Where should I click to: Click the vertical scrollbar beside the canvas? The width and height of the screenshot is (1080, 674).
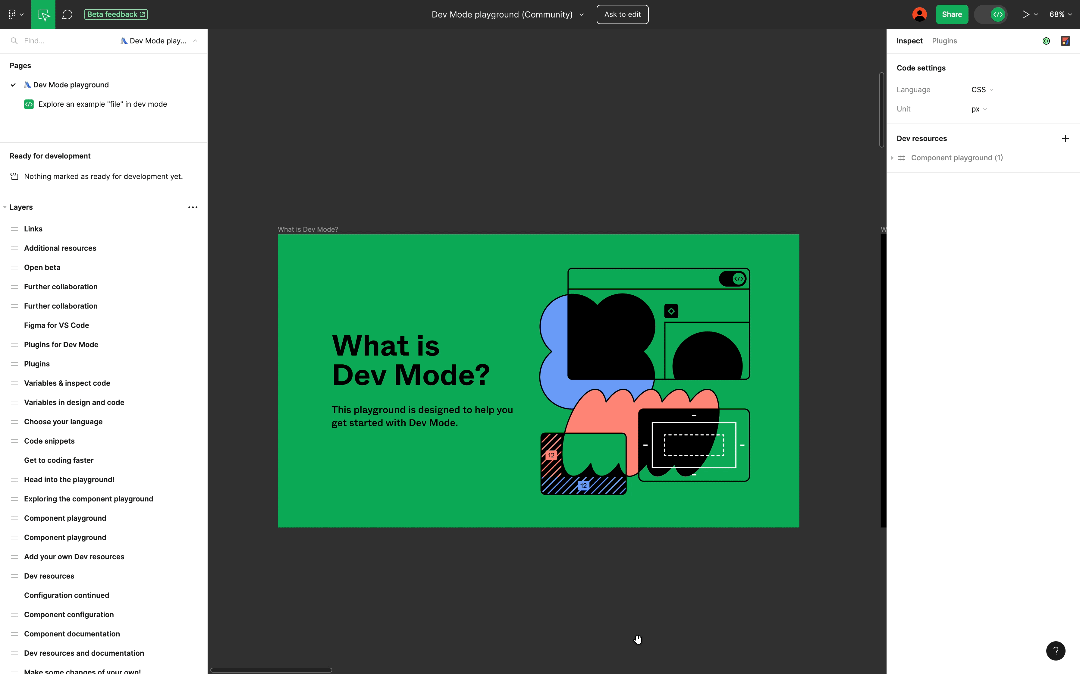(882, 109)
